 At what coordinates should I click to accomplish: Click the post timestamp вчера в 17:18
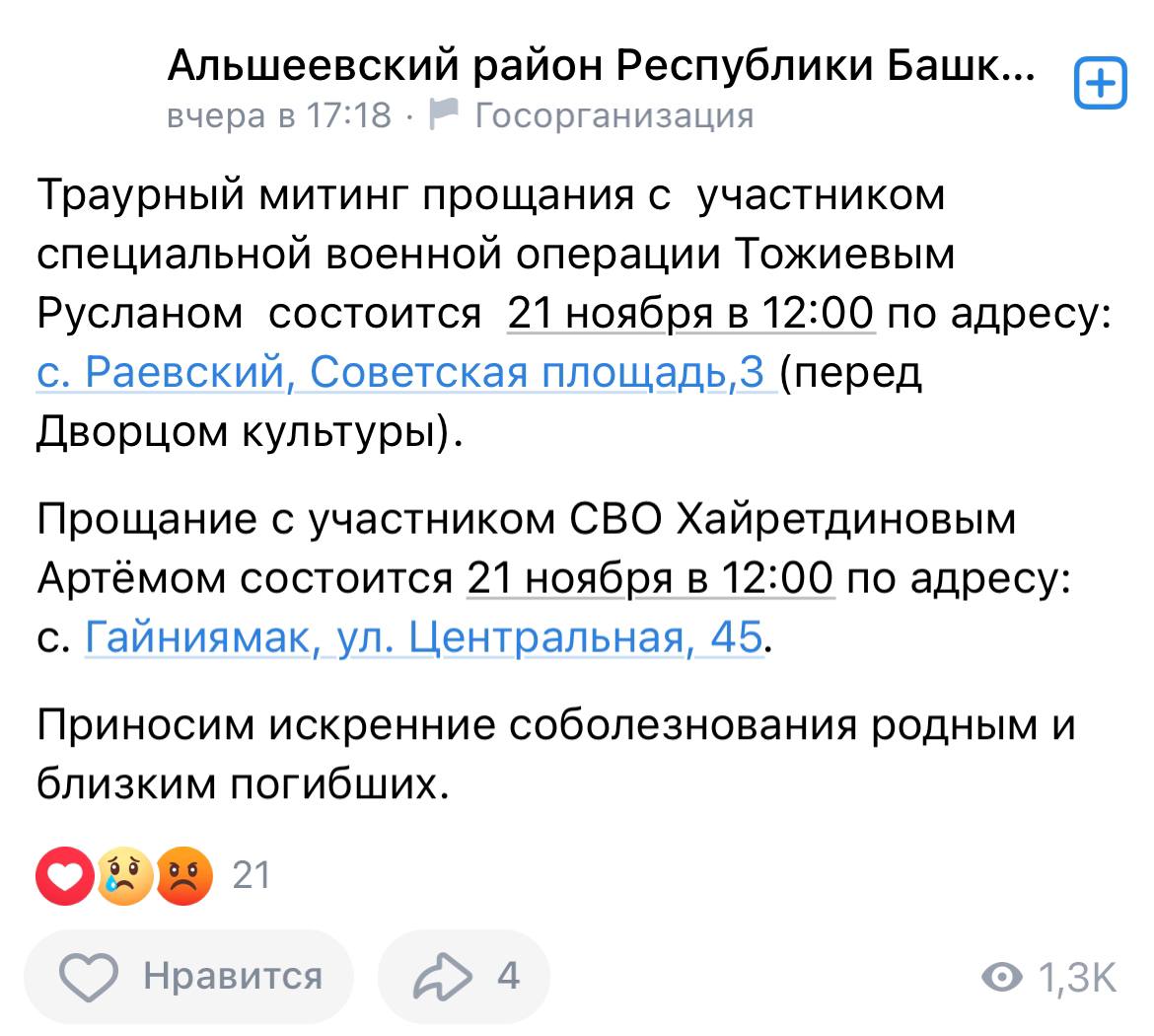point(279,115)
